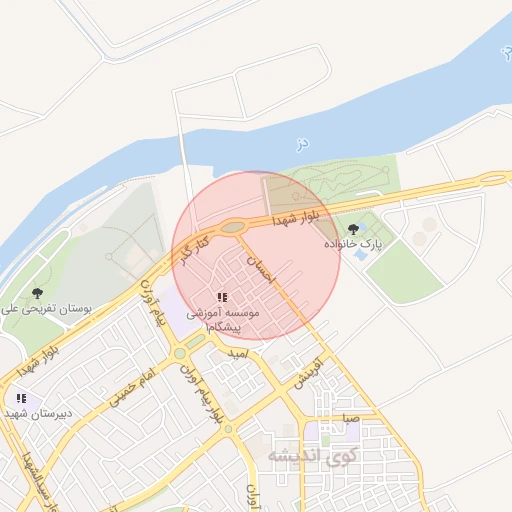Select the پارک خانواده place label
The image size is (512, 512).
(x=353, y=244)
